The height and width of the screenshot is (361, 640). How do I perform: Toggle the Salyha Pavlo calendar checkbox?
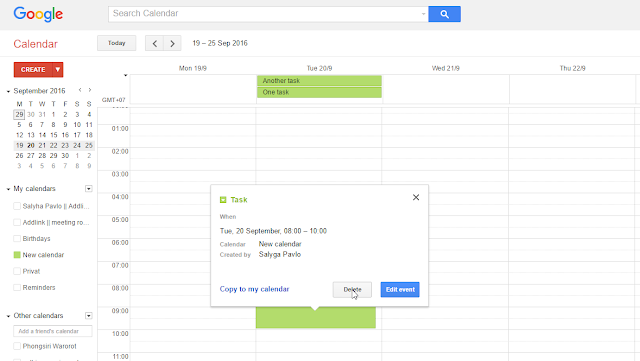pos(17,206)
